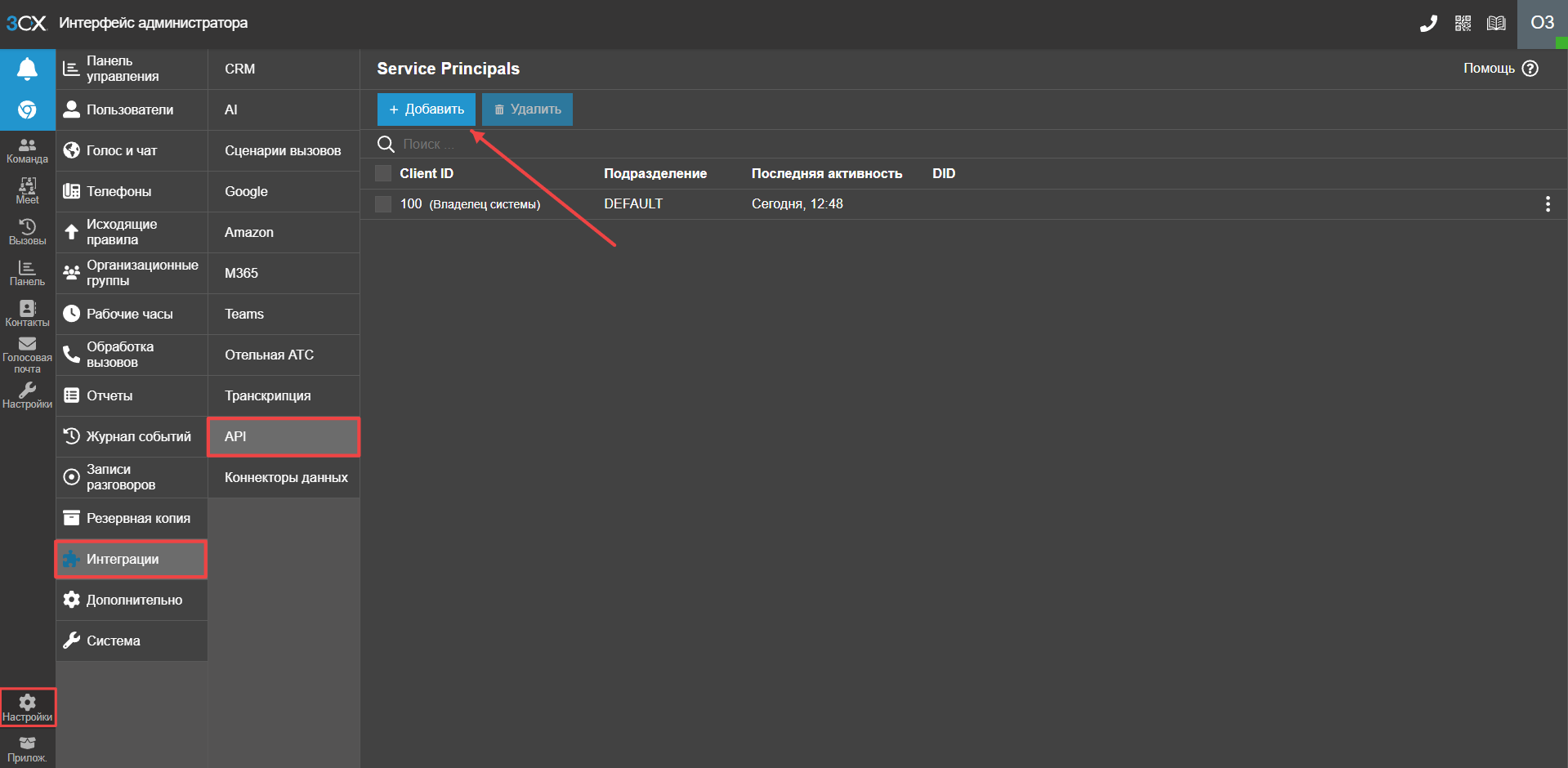Open the notifications bell icon

pyautogui.click(x=27, y=69)
